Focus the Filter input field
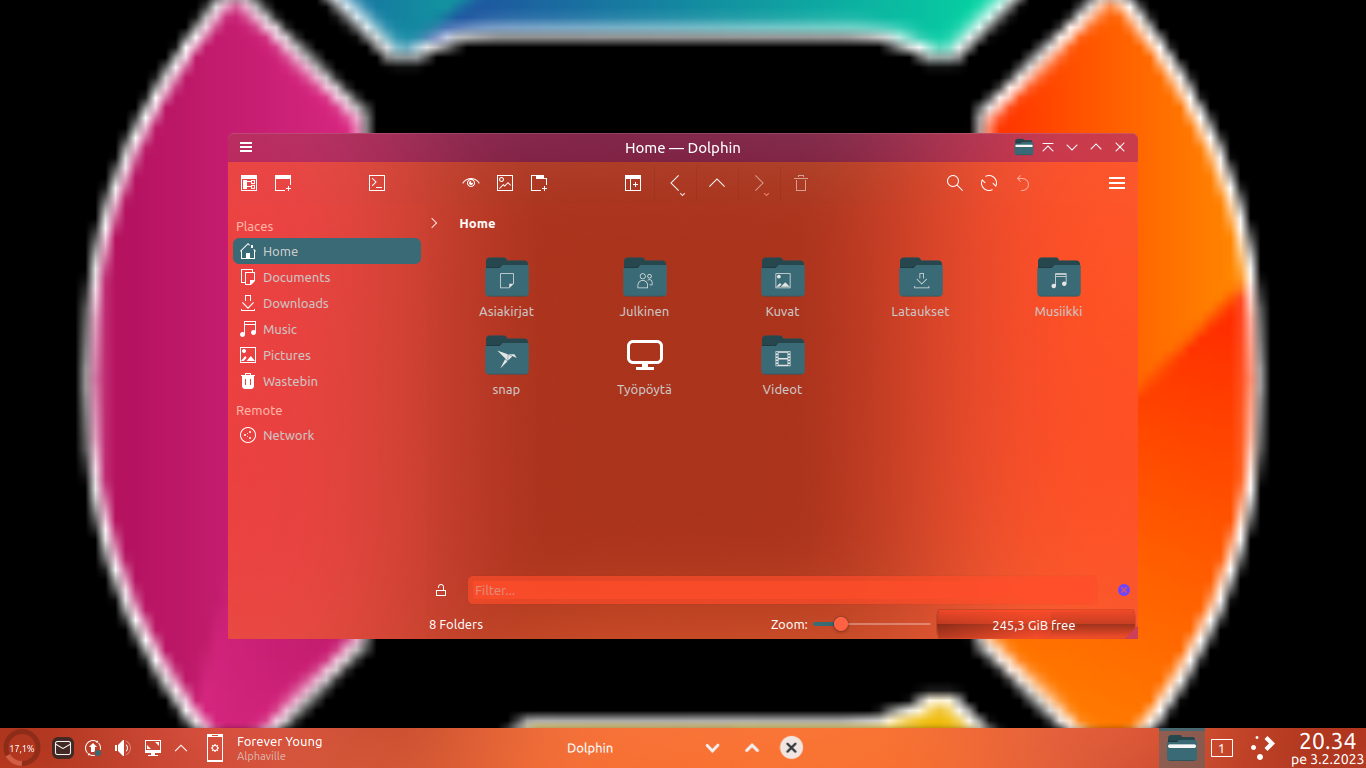Screen dimensions: 1366x768 pyautogui.click(x=782, y=590)
